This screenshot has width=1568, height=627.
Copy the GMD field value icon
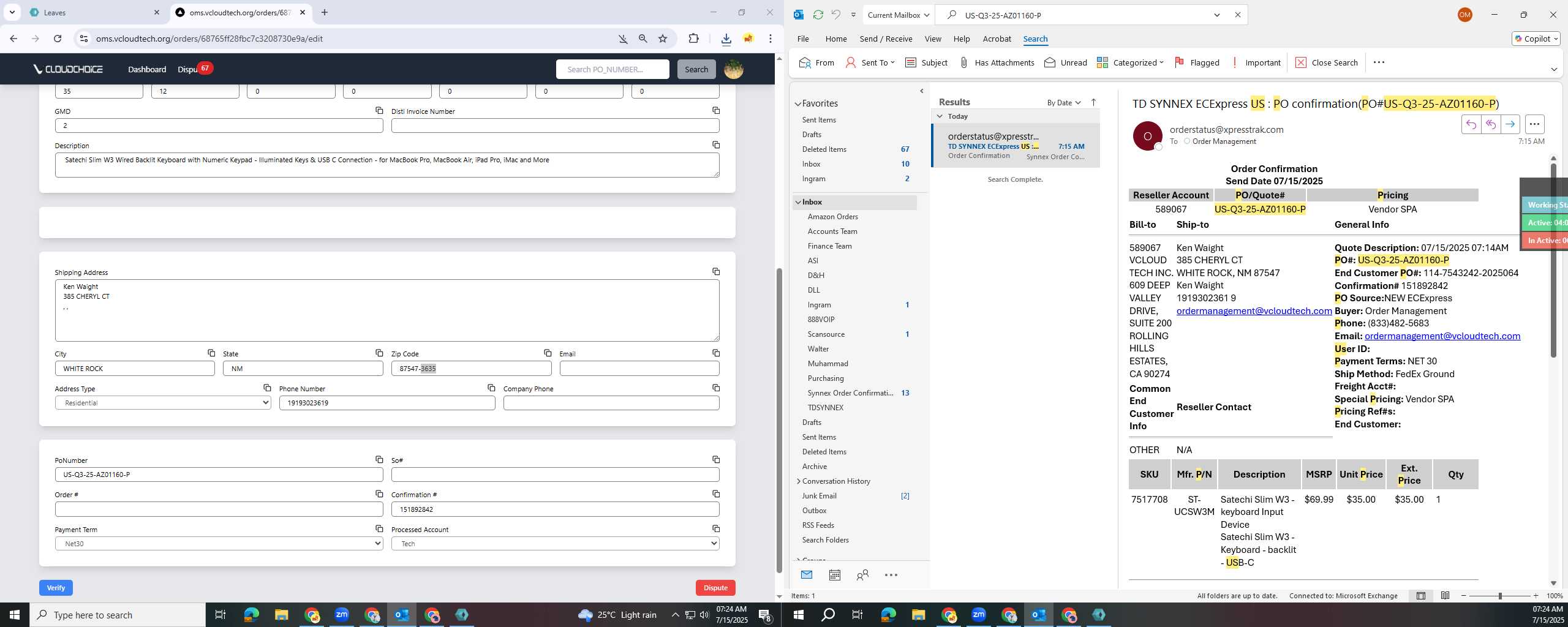click(x=379, y=110)
